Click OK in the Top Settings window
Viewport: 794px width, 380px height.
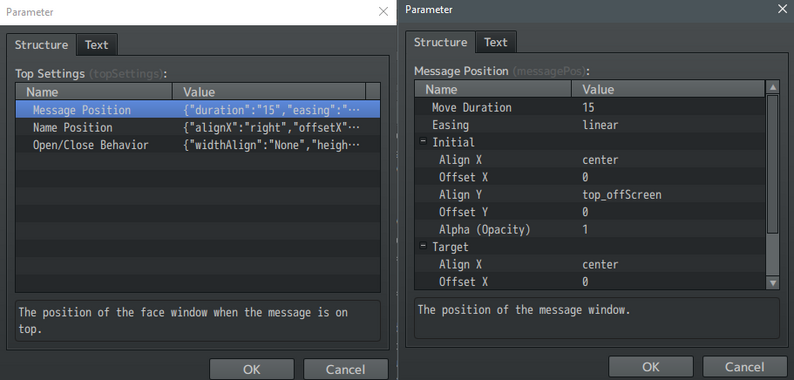pyautogui.click(x=252, y=369)
